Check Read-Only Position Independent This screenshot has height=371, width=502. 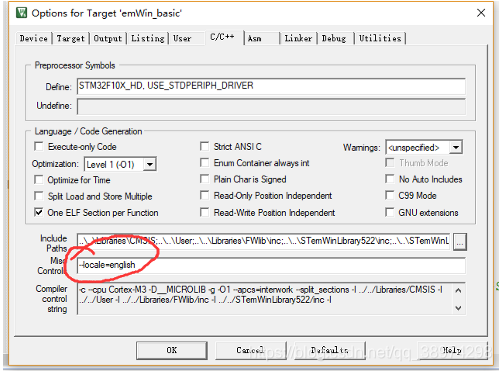click(x=204, y=195)
